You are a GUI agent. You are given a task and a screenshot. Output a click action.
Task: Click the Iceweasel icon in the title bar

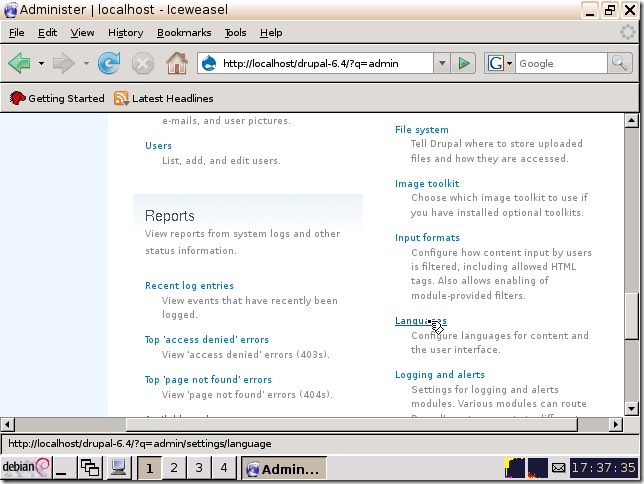pyautogui.click(x=10, y=10)
